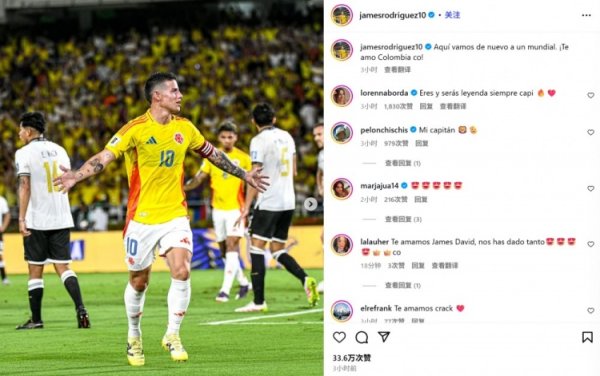Open the jamesrodriguez10 header profile picture

pyautogui.click(x=342, y=15)
